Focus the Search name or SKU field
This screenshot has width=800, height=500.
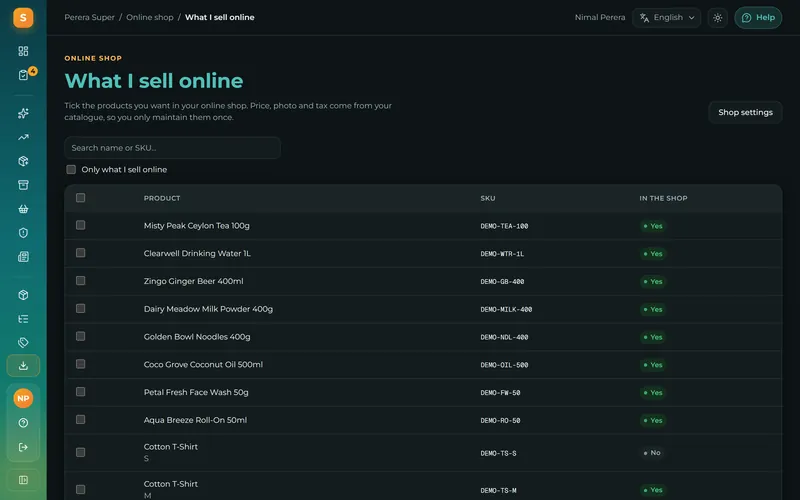172,147
